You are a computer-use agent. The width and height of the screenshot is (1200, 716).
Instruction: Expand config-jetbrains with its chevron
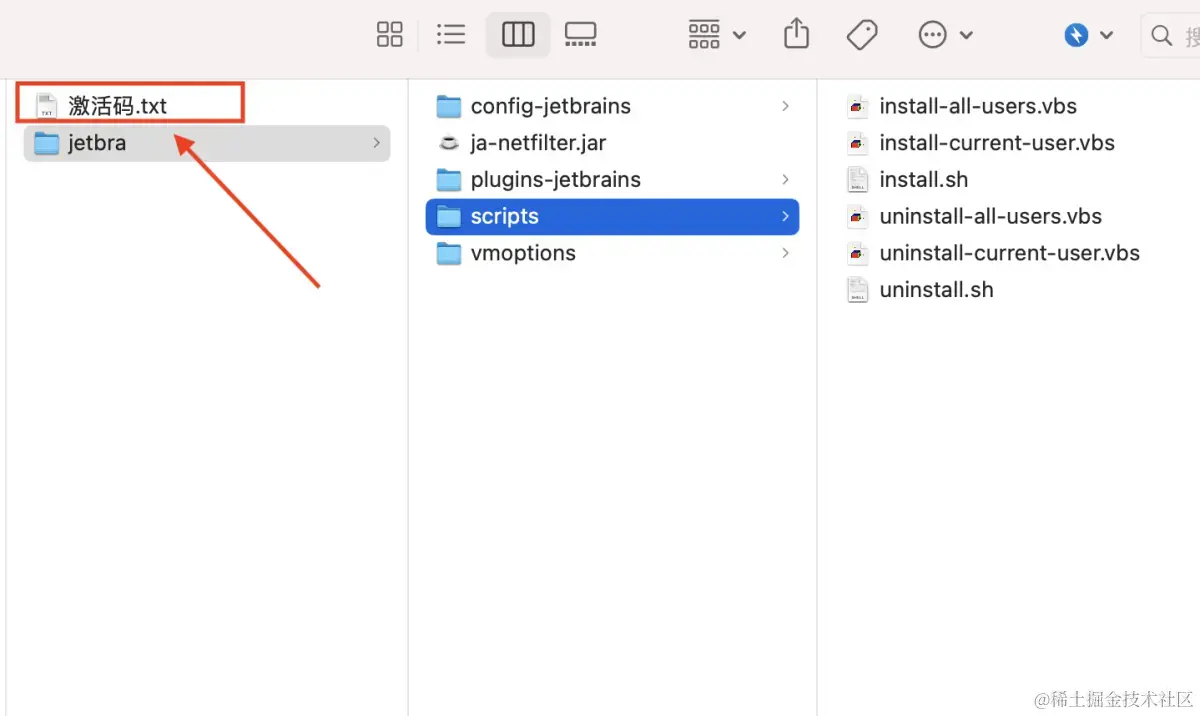click(786, 106)
